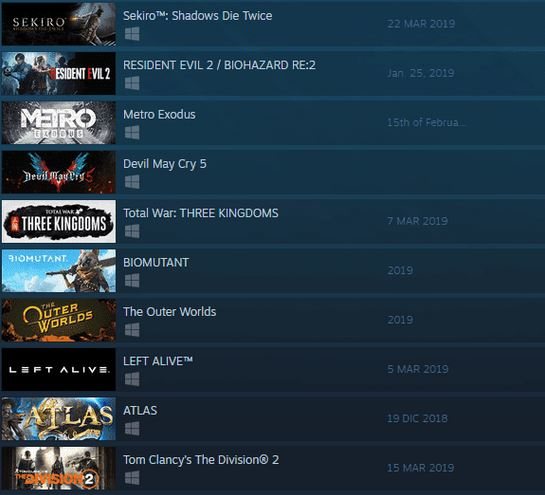Click the Windows icon under Total War: THREE KINGDOMS
Viewport: 545px width, 495px height.
(132, 231)
